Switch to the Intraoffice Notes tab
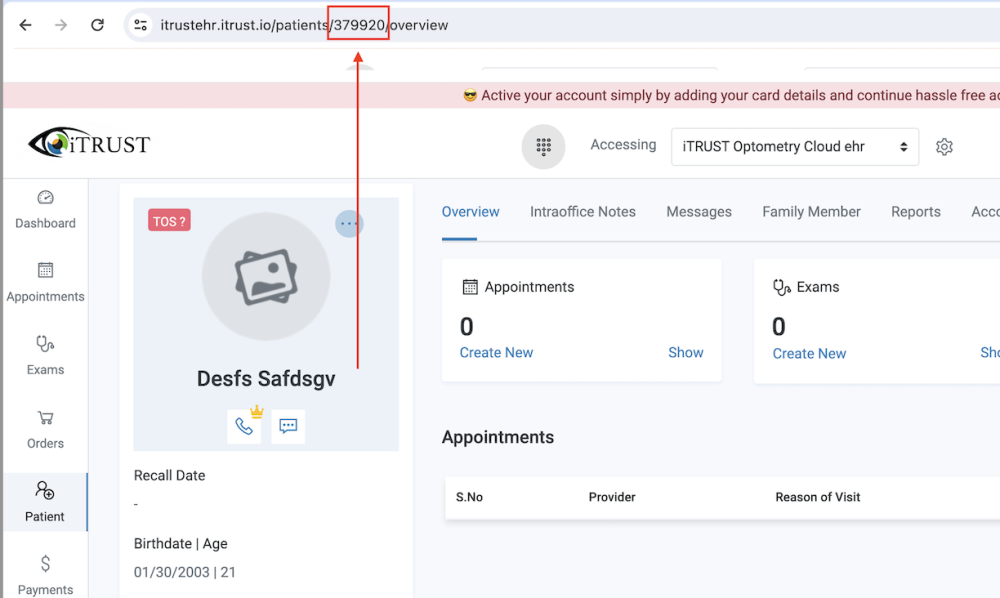 pyautogui.click(x=583, y=212)
